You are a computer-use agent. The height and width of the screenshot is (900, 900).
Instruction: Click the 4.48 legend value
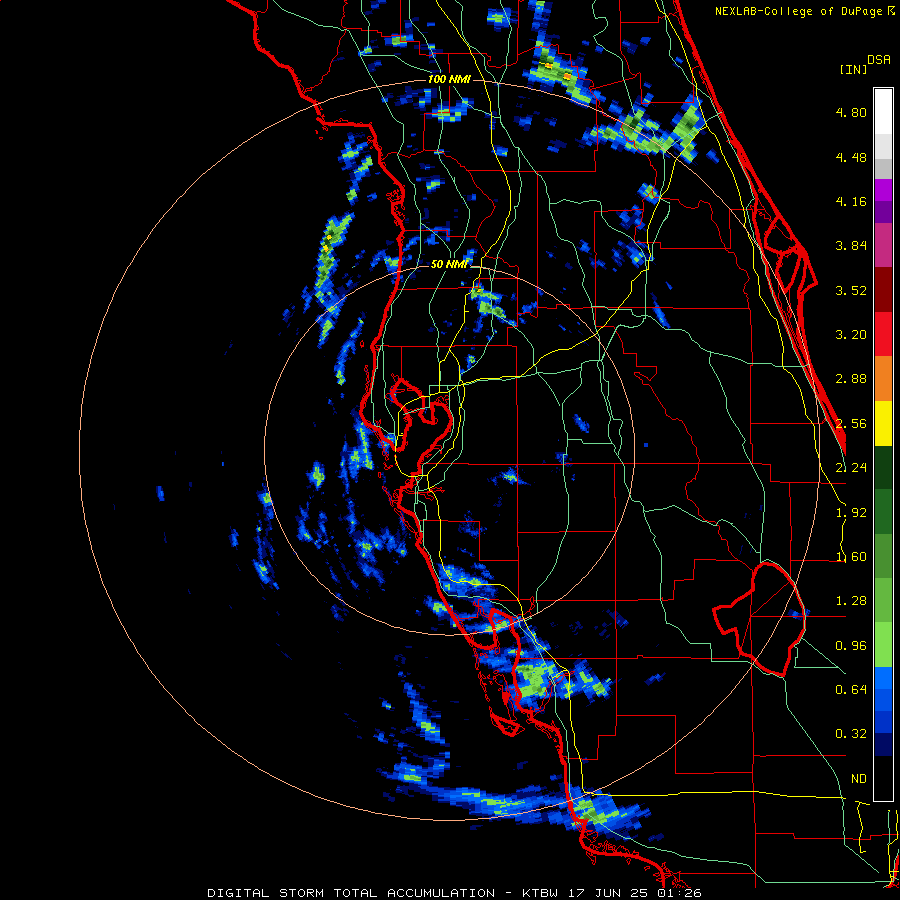click(x=851, y=157)
